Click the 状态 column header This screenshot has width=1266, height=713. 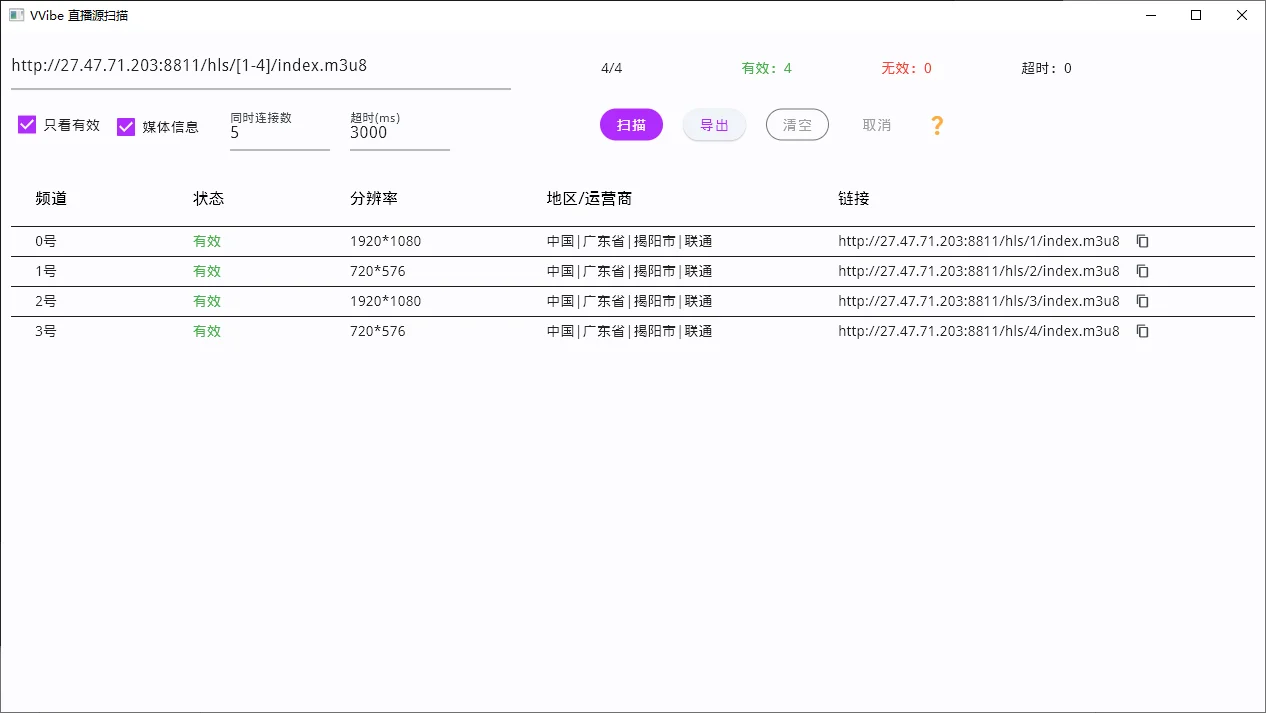(209, 198)
